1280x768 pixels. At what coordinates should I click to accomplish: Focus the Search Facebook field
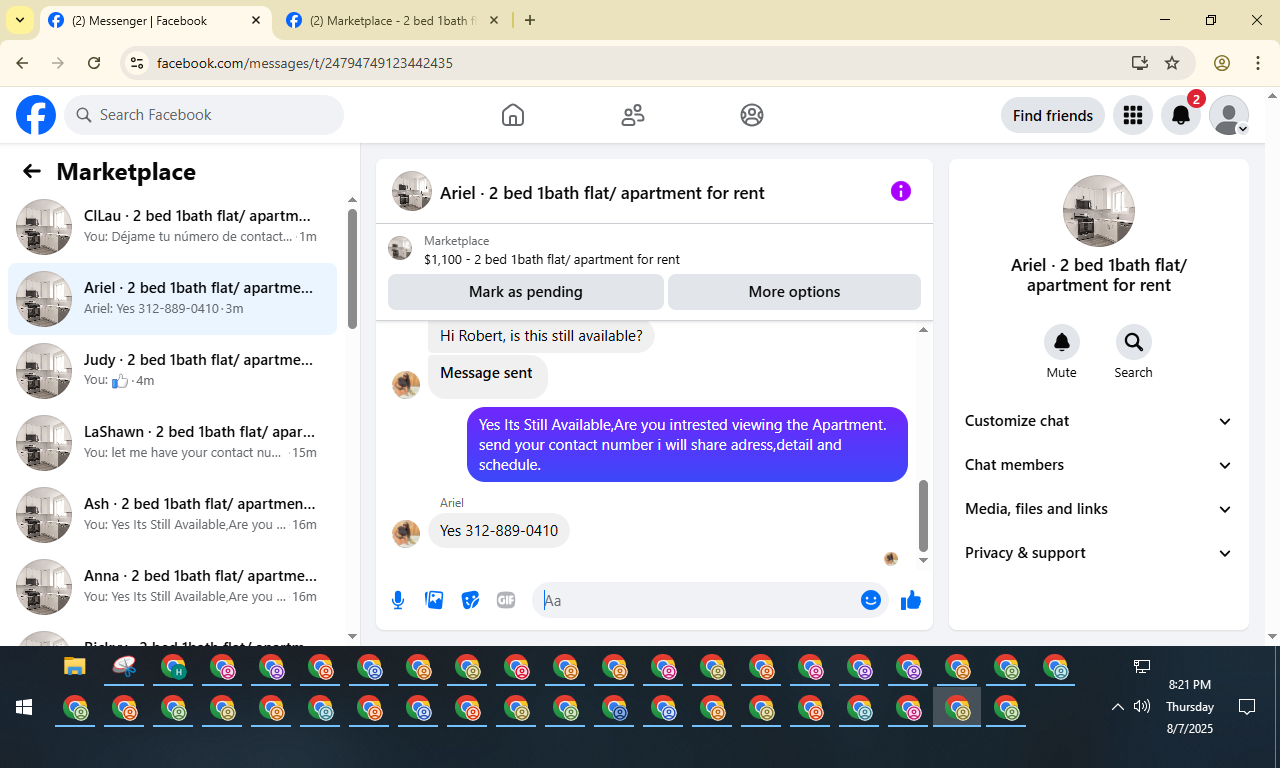pos(204,115)
